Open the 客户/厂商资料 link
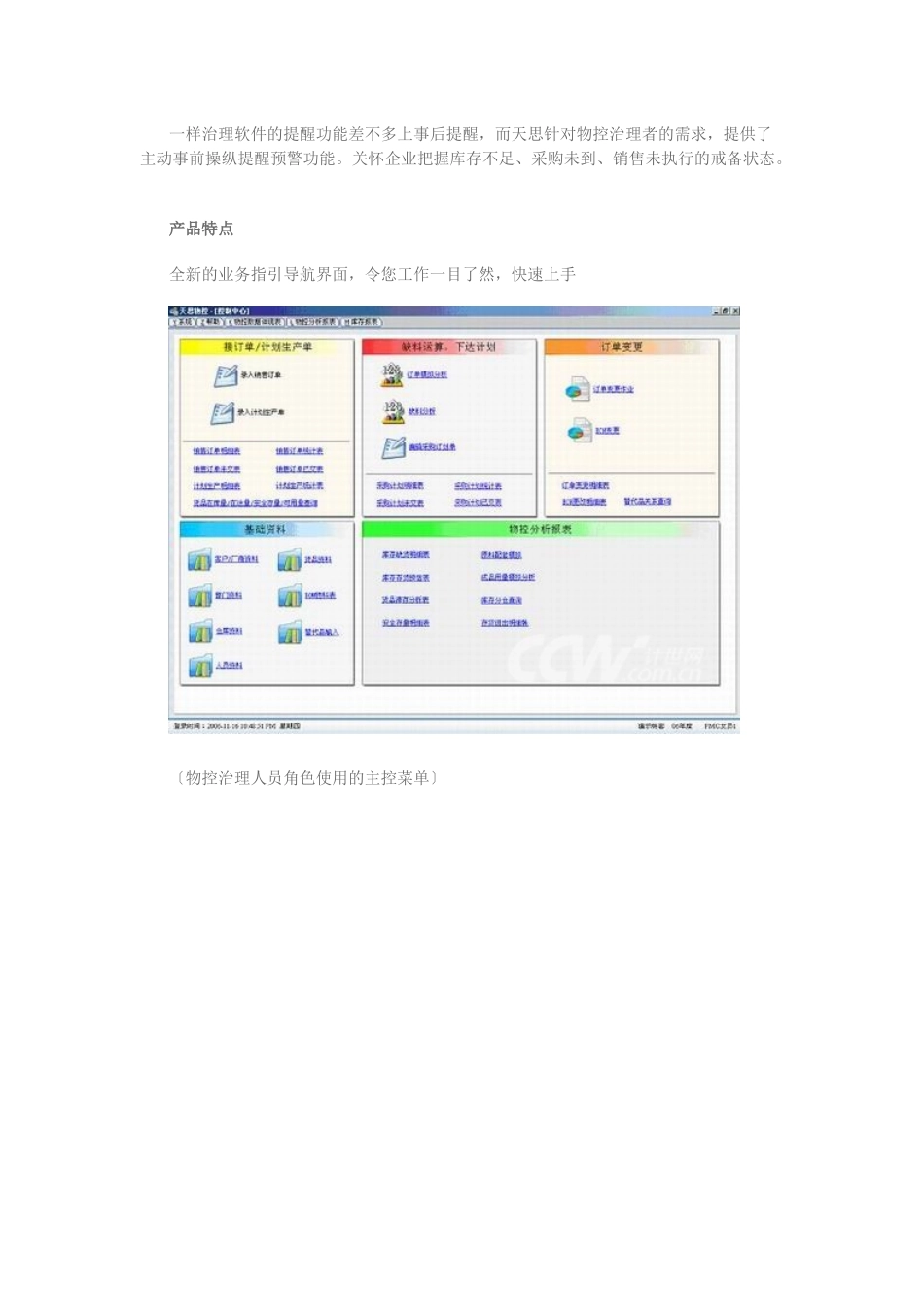 click(236, 560)
